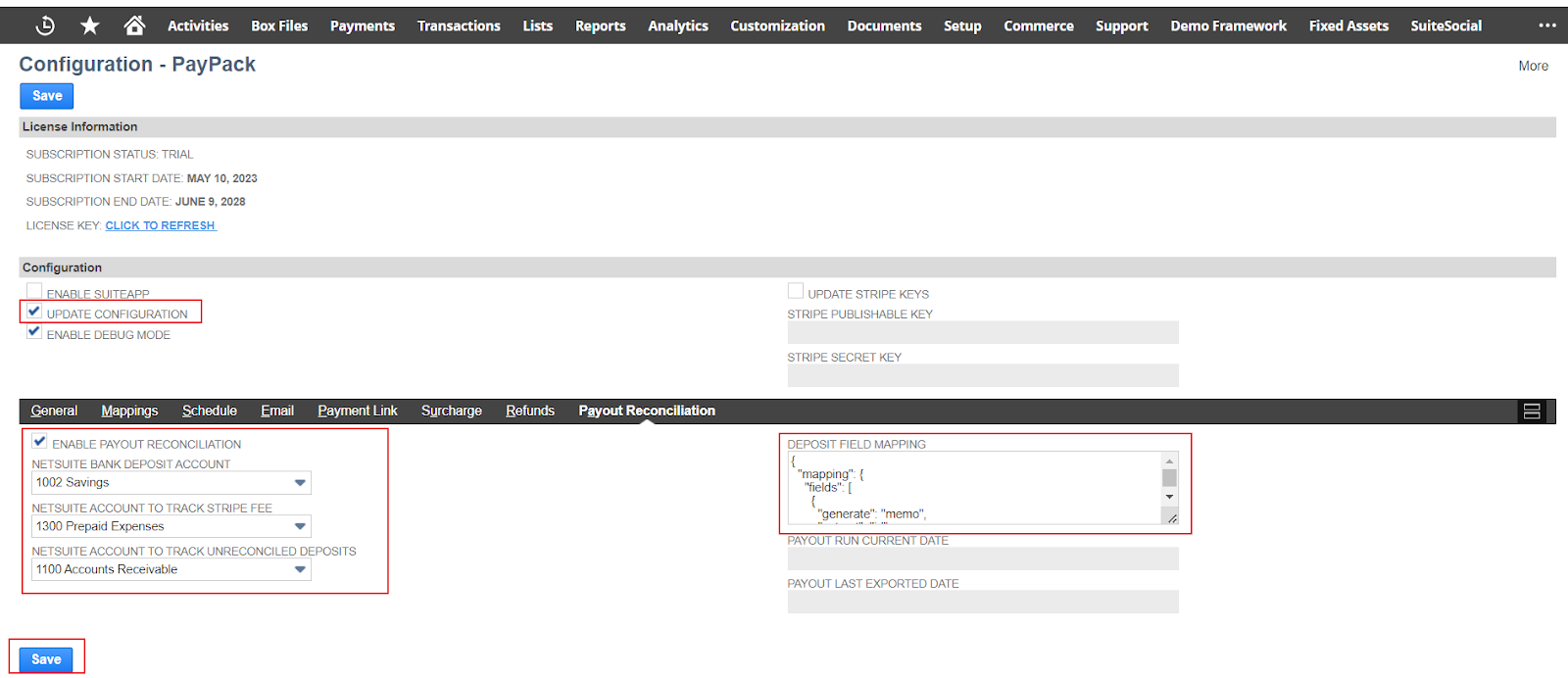The width and height of the screenshot is (1568, 678).
Task: Switch to the Refunds subtab
Action: (x=530, y=411)
